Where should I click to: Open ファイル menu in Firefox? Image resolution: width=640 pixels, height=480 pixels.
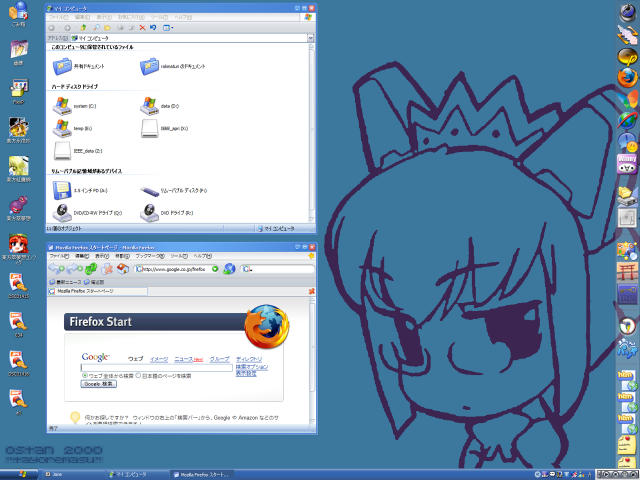tap(59, 256)
